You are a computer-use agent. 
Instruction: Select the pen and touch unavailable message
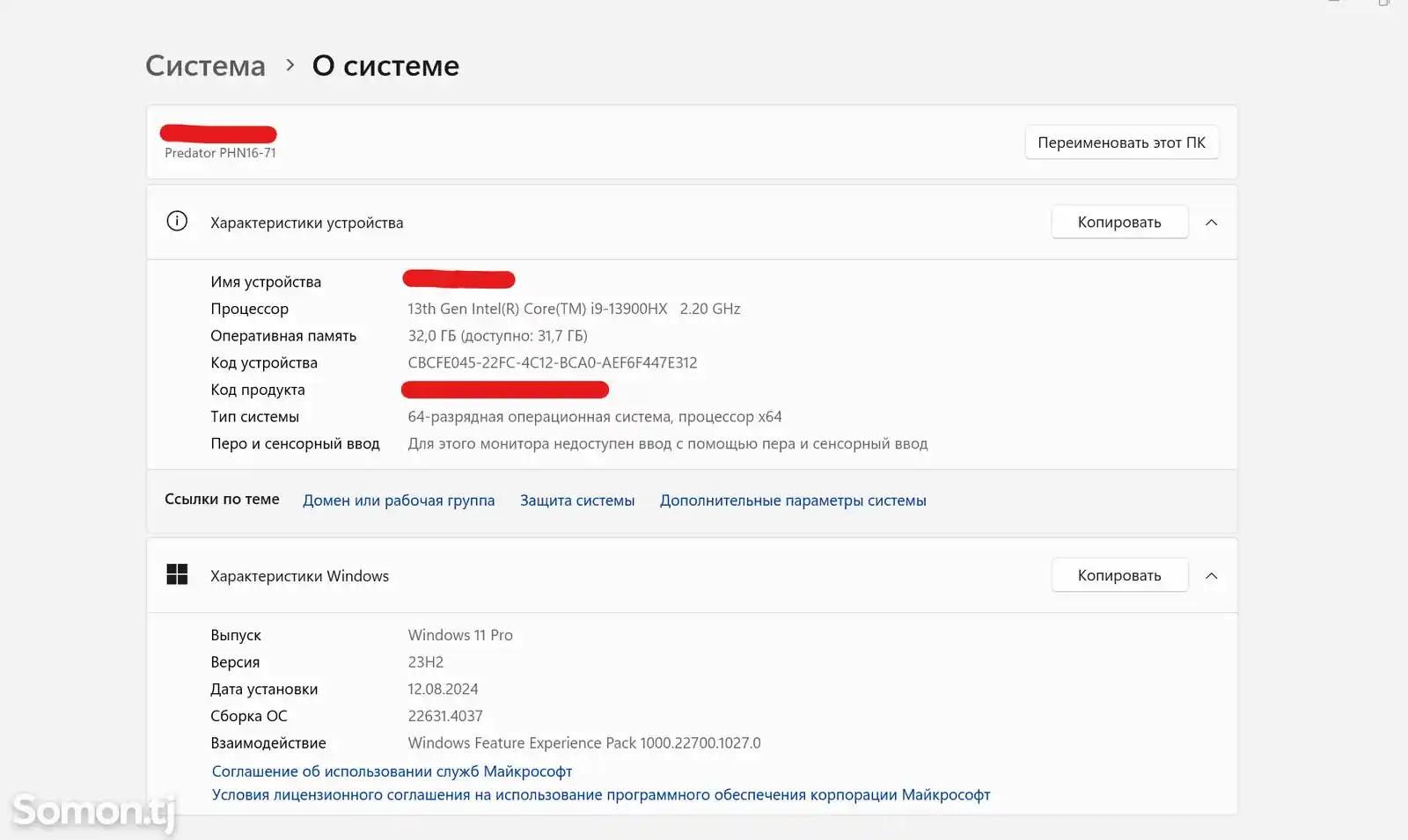pyautogui.click(x=667, y=444)
